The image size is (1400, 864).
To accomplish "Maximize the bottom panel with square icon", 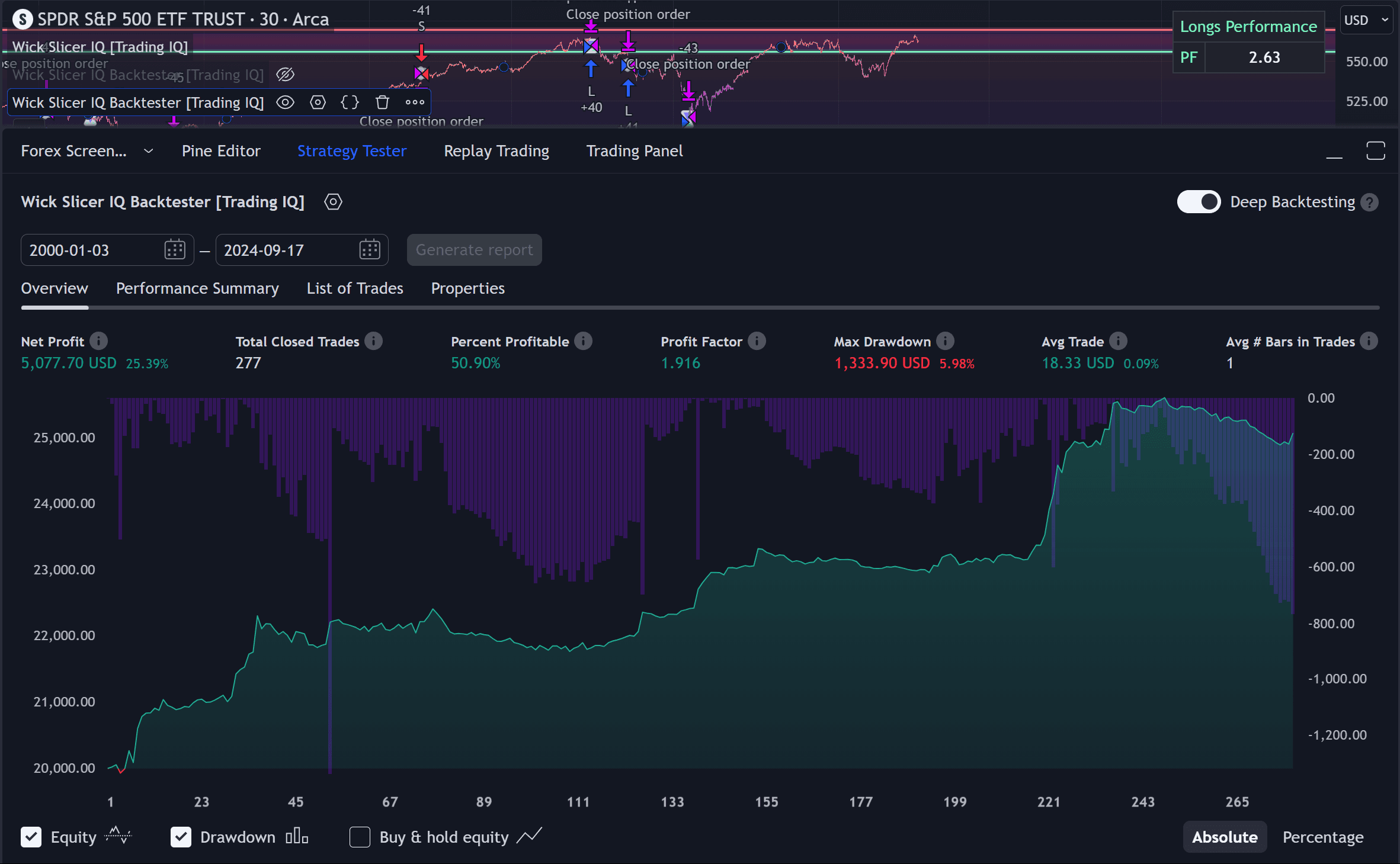I will click(1376, 151).
